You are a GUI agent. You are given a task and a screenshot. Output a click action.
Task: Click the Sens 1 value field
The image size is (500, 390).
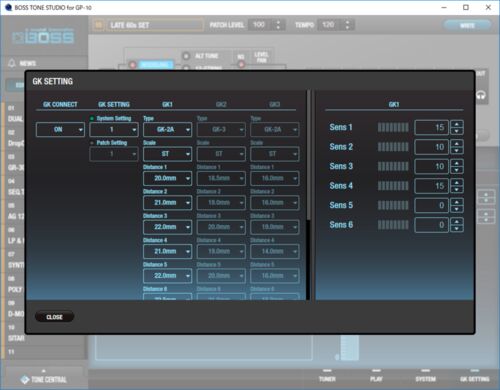pyautogui.click(x=431, y=127)
